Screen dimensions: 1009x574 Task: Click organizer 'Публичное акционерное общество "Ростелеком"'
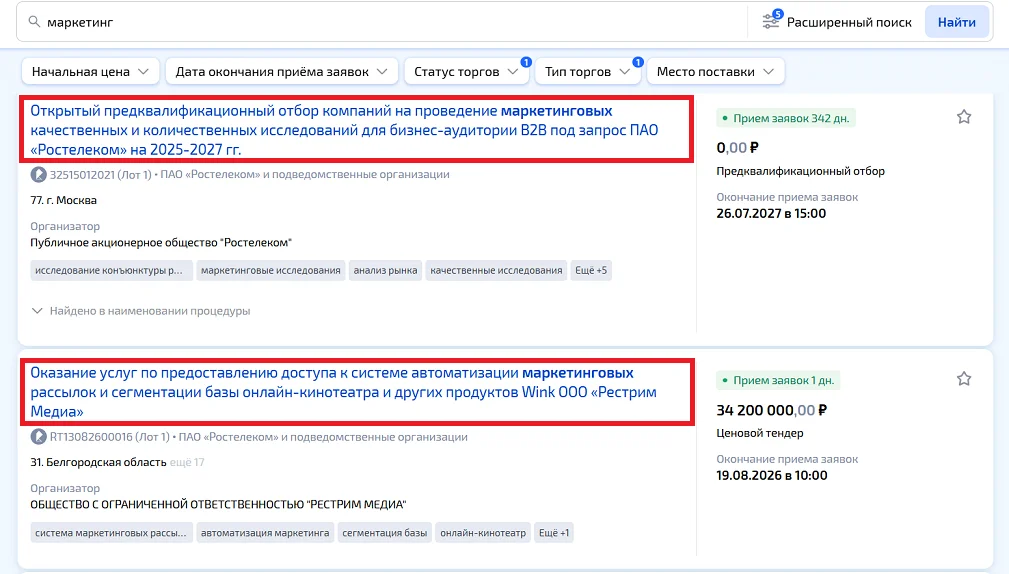coord(161,243)
